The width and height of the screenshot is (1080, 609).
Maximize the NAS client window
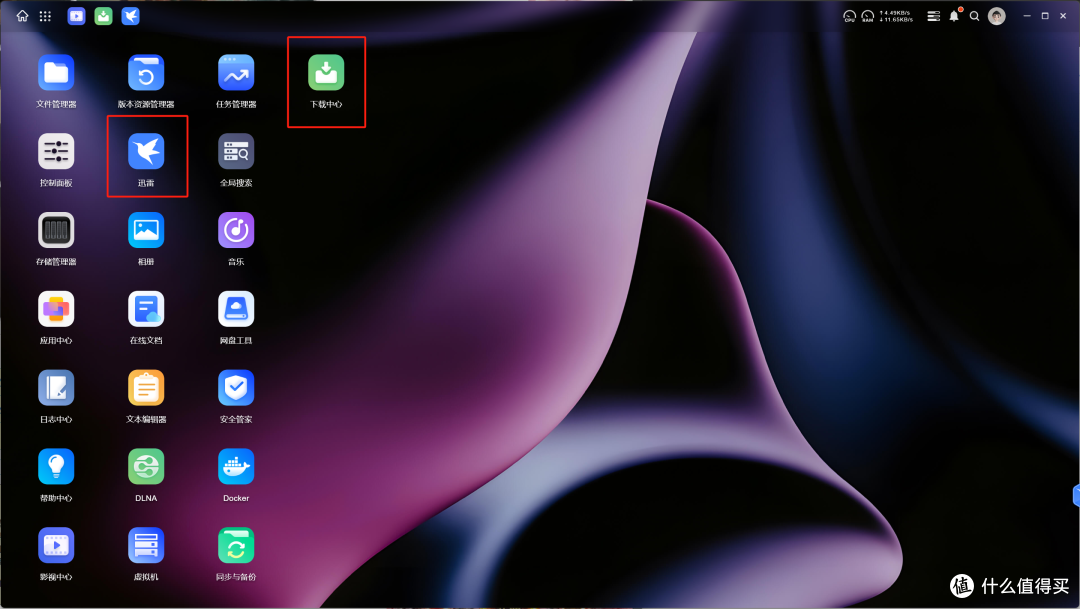pos(1045,16)
